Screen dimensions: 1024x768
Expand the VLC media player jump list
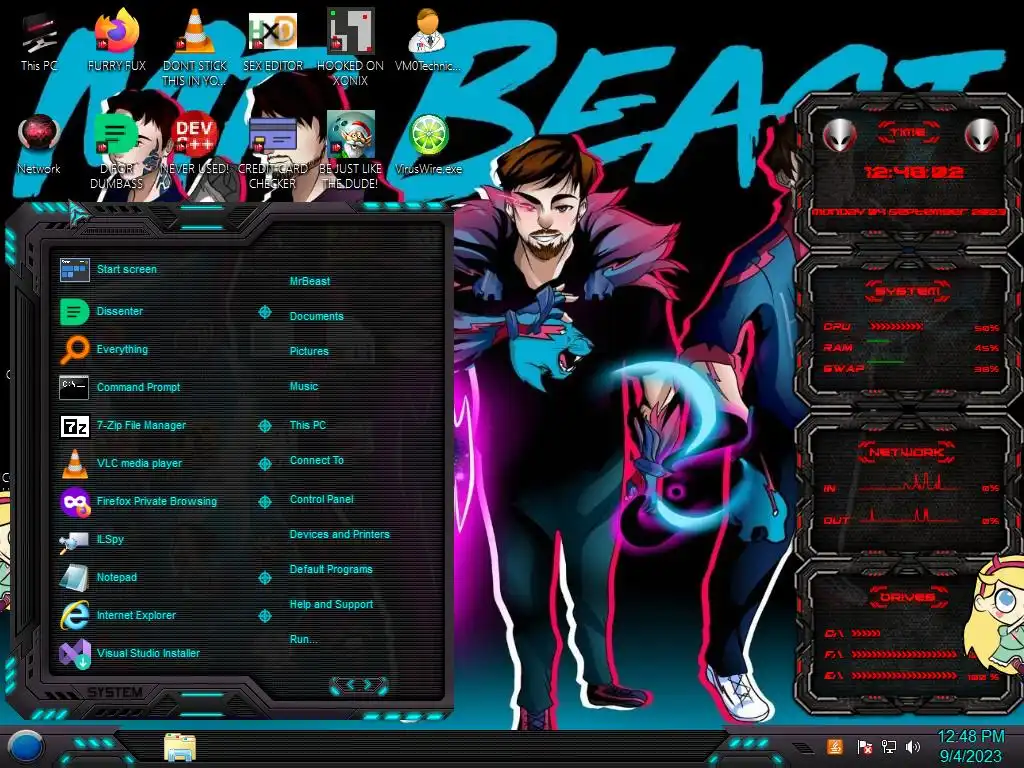pos(264,464)
